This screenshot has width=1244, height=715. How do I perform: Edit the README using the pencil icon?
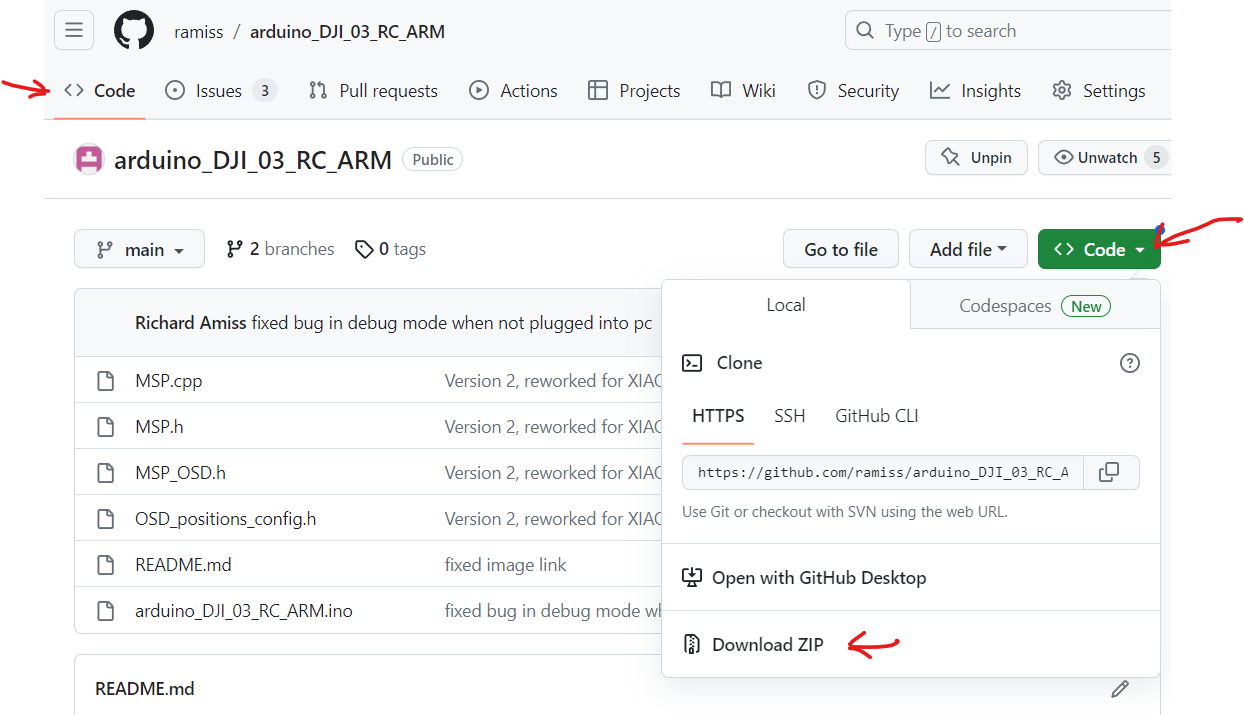point(1120,689)
